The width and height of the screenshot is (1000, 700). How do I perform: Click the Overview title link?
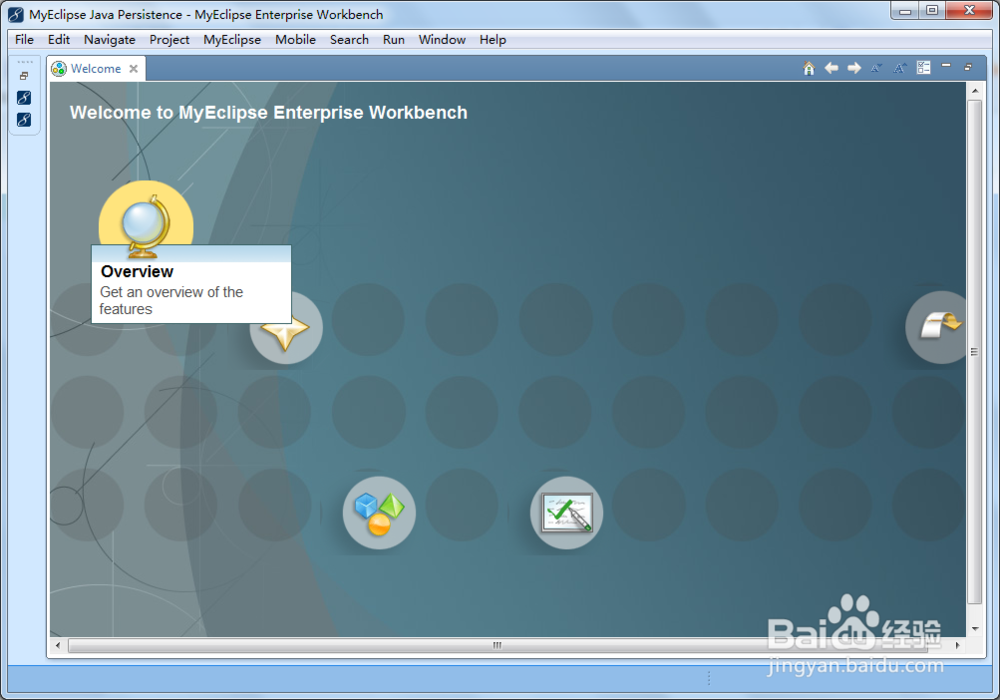point(137,272)
